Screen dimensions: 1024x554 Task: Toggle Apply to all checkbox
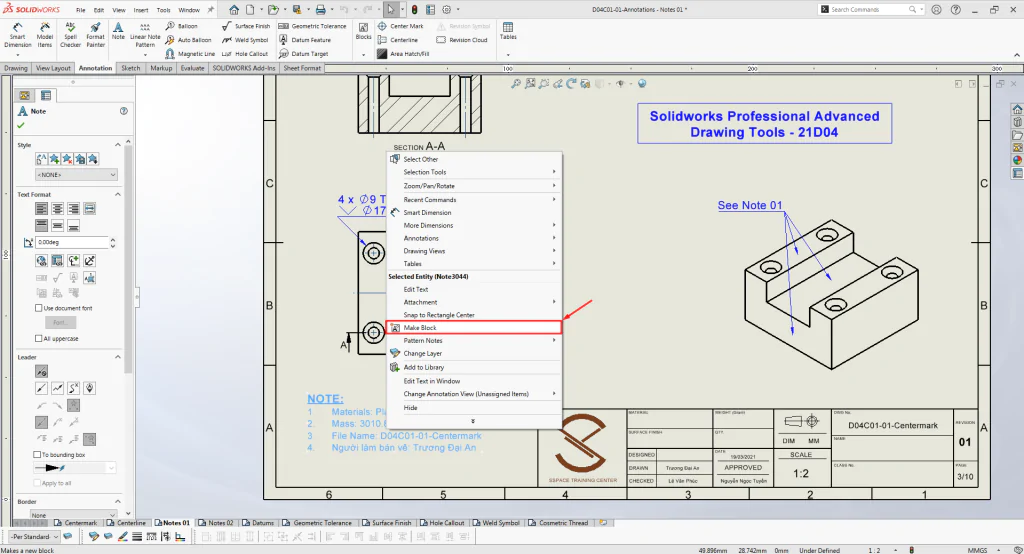click(x=37, y=483)
